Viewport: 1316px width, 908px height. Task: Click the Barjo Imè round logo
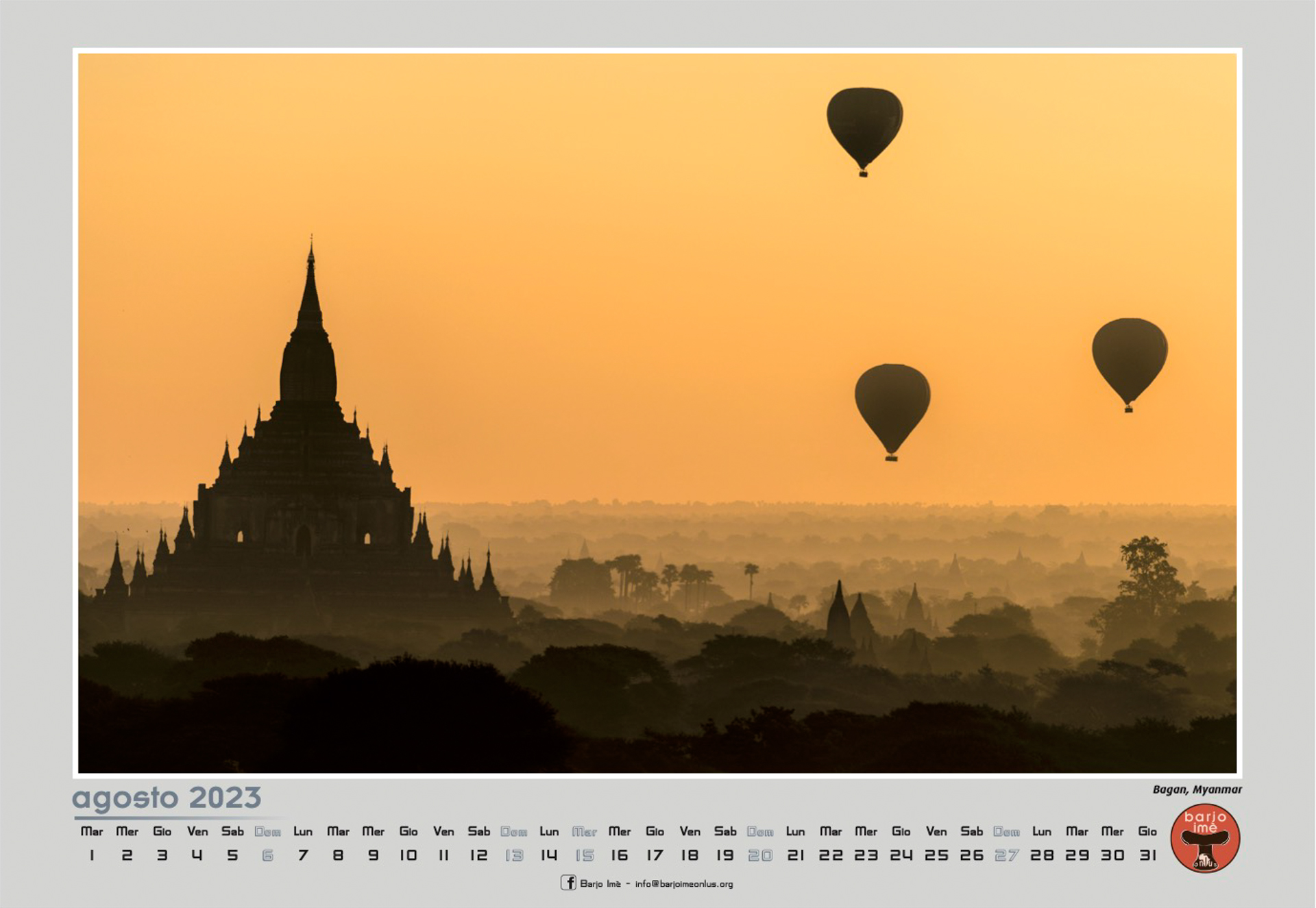tap(1205, 837)
